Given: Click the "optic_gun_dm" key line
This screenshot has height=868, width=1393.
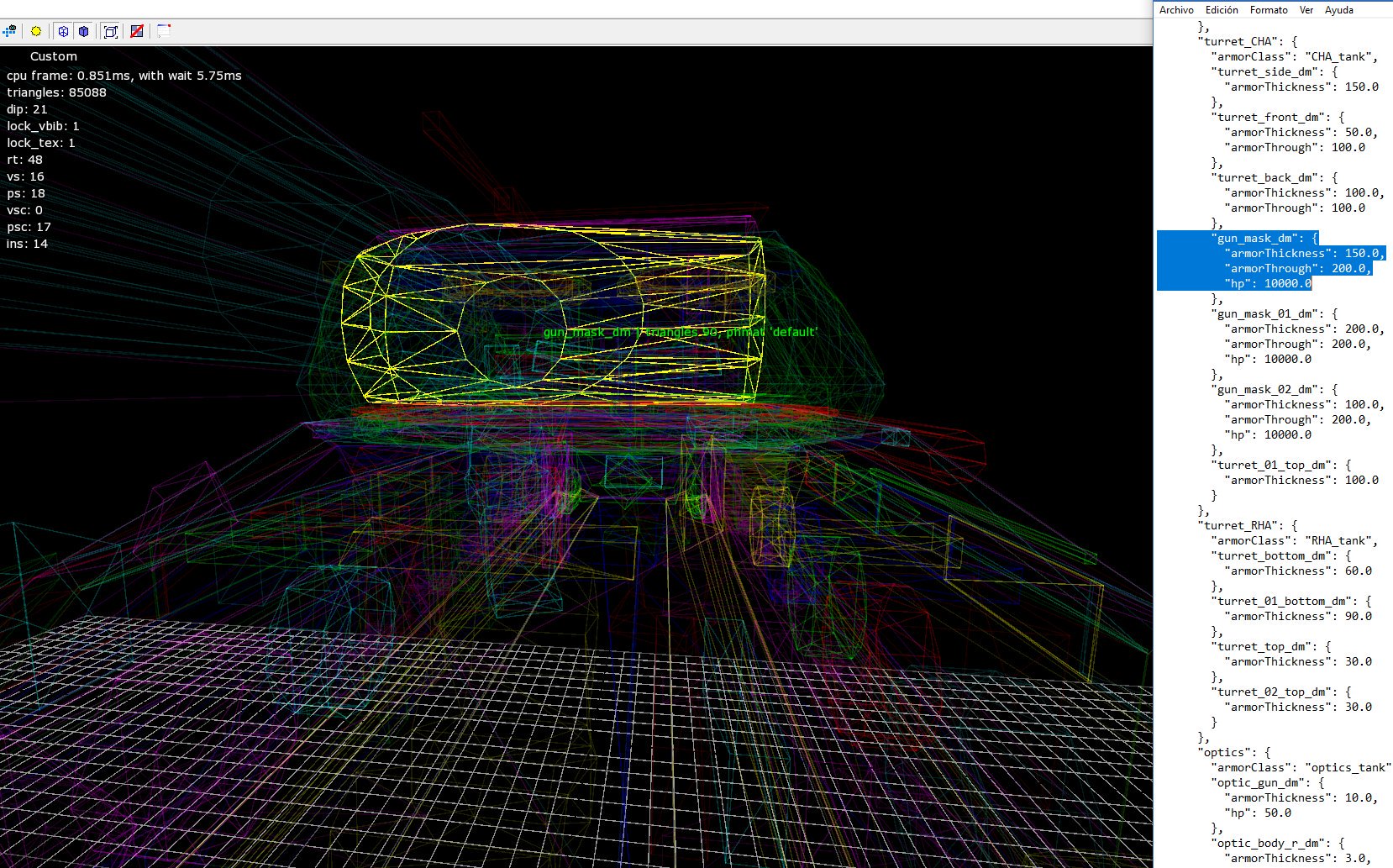Looking at the screenshot, I should coord(1268,782).
